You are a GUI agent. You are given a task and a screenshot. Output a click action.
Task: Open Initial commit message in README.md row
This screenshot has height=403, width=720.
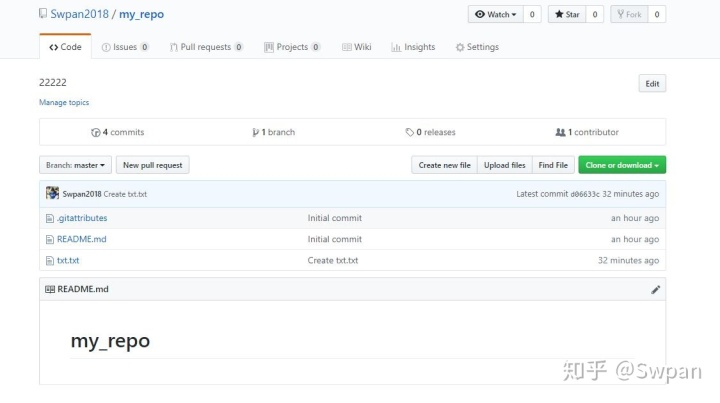[x=335, y=239]
